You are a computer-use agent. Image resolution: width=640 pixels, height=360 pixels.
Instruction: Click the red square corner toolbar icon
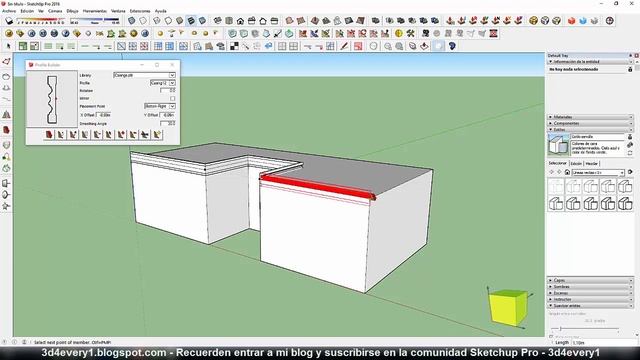tap(358, 46)
